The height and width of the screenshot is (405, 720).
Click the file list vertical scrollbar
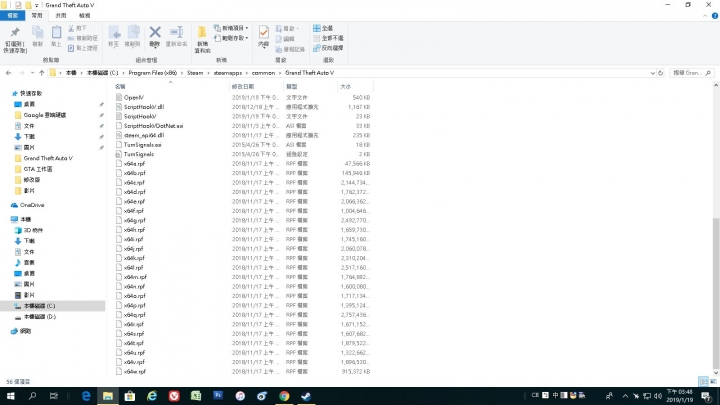point(716,292)
